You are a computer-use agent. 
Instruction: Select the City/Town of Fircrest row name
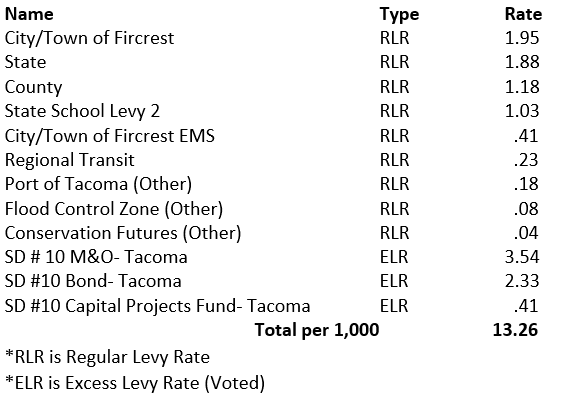click(x=89, y=38)
